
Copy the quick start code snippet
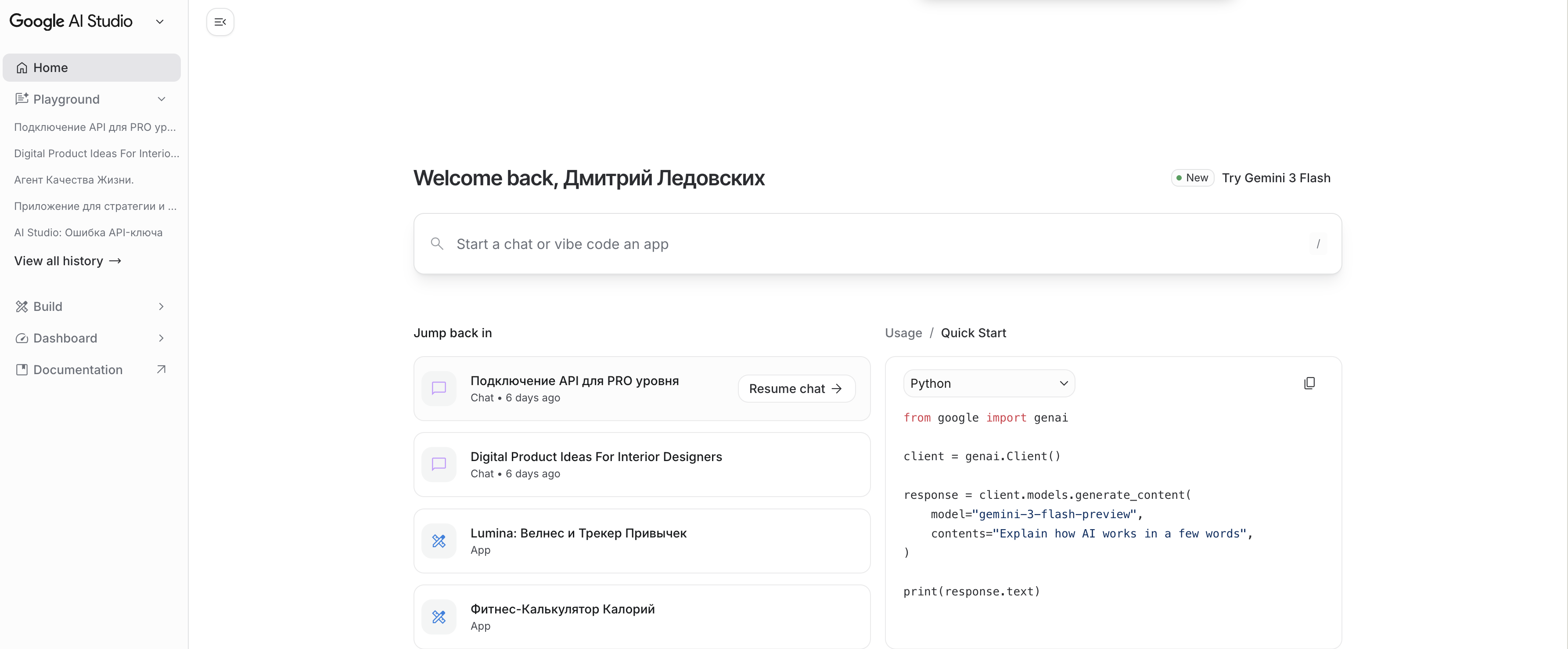coord(1309,383)
